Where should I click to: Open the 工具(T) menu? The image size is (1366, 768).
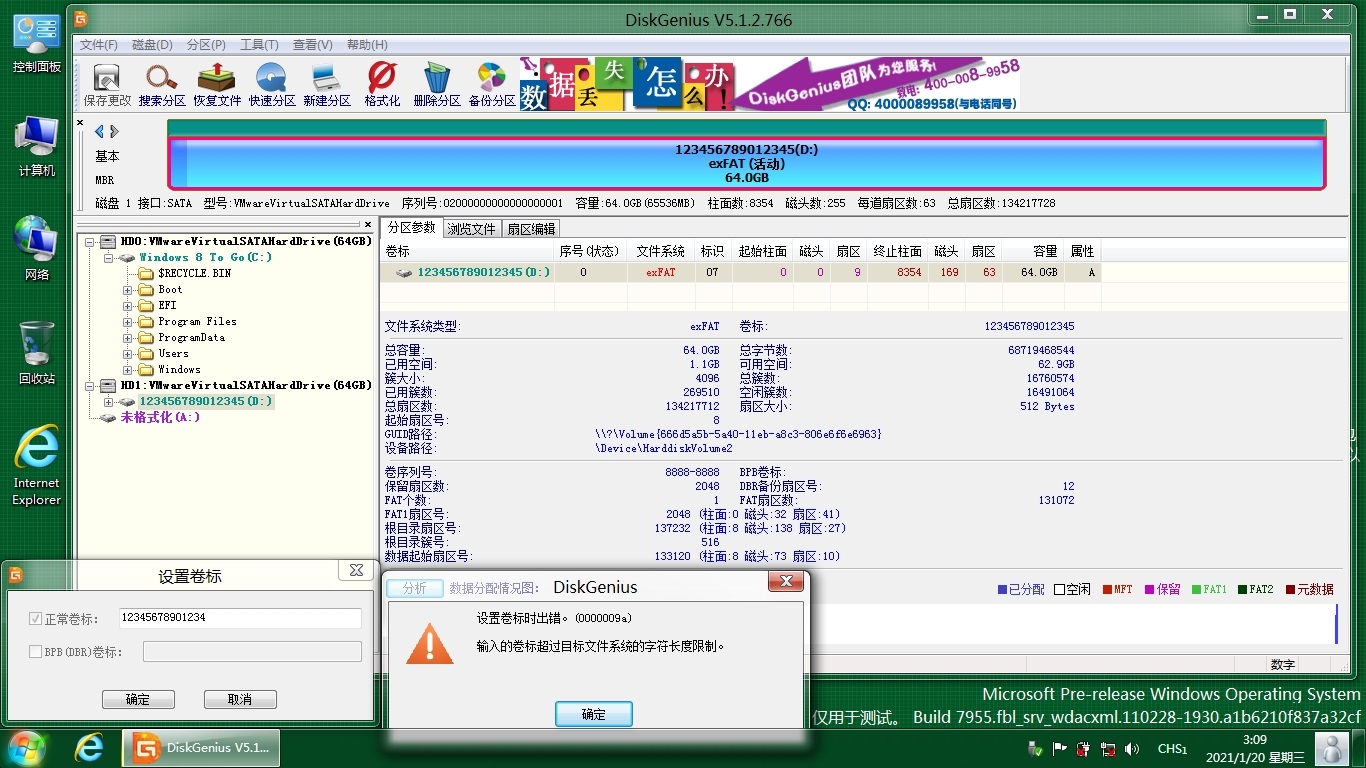pyautogui.click(x=259, y=45)
